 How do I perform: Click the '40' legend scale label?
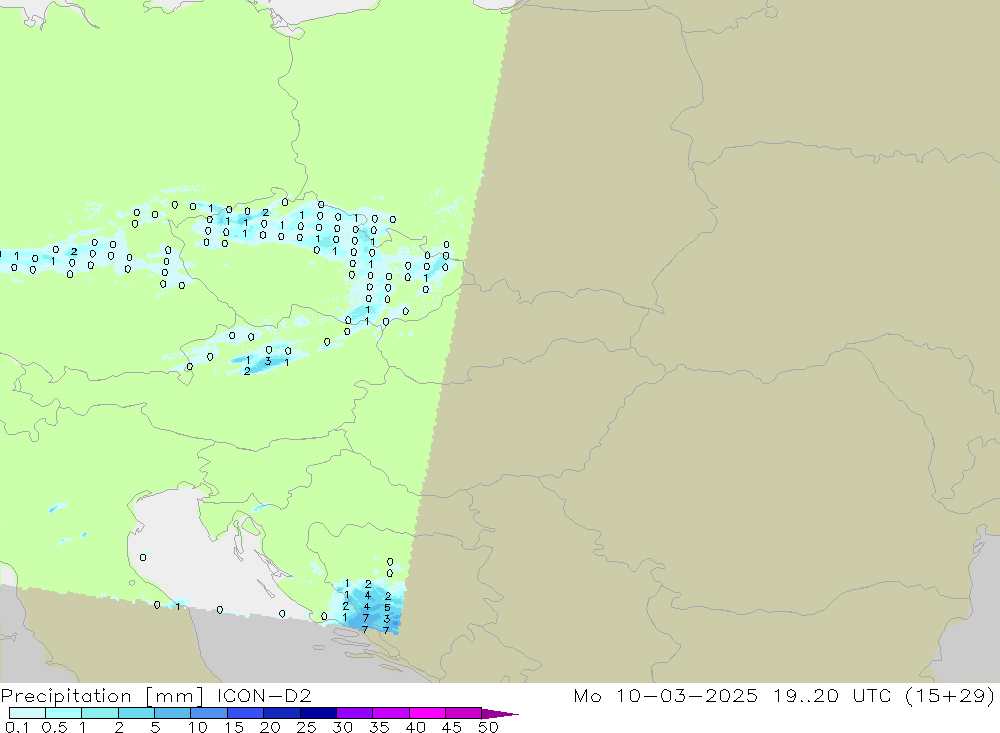tap(415, 727)
